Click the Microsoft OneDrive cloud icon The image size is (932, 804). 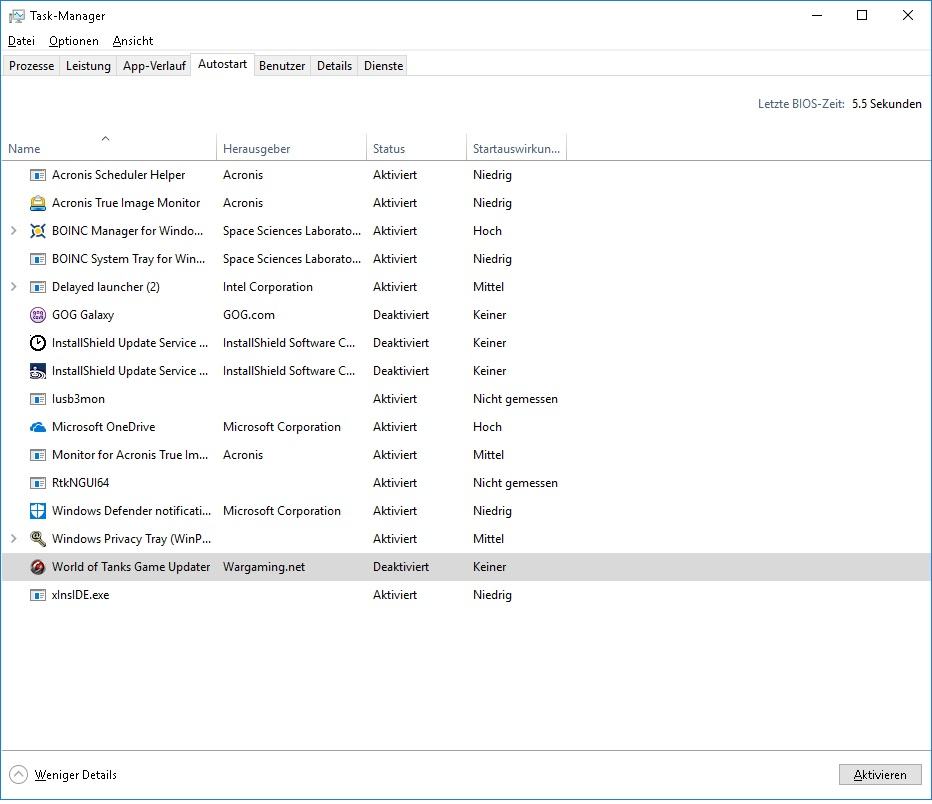click(37, 427)
